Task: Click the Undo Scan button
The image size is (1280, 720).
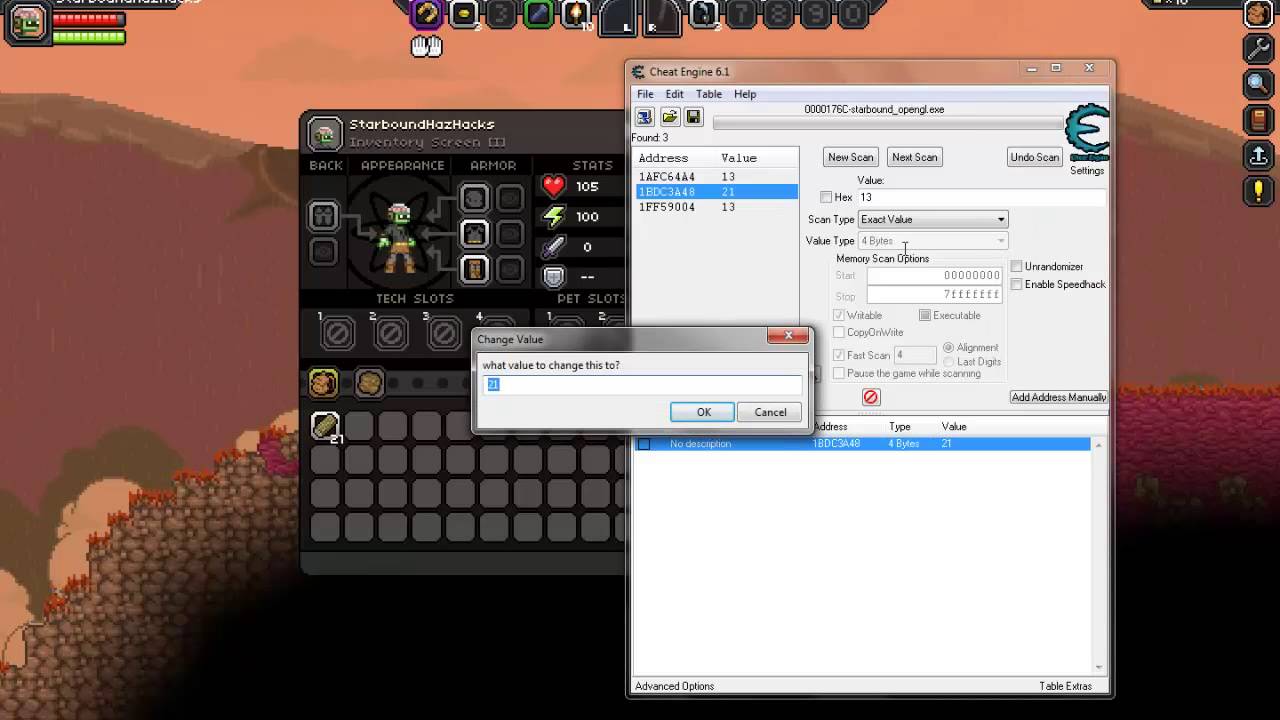Action: [1035, 157]
